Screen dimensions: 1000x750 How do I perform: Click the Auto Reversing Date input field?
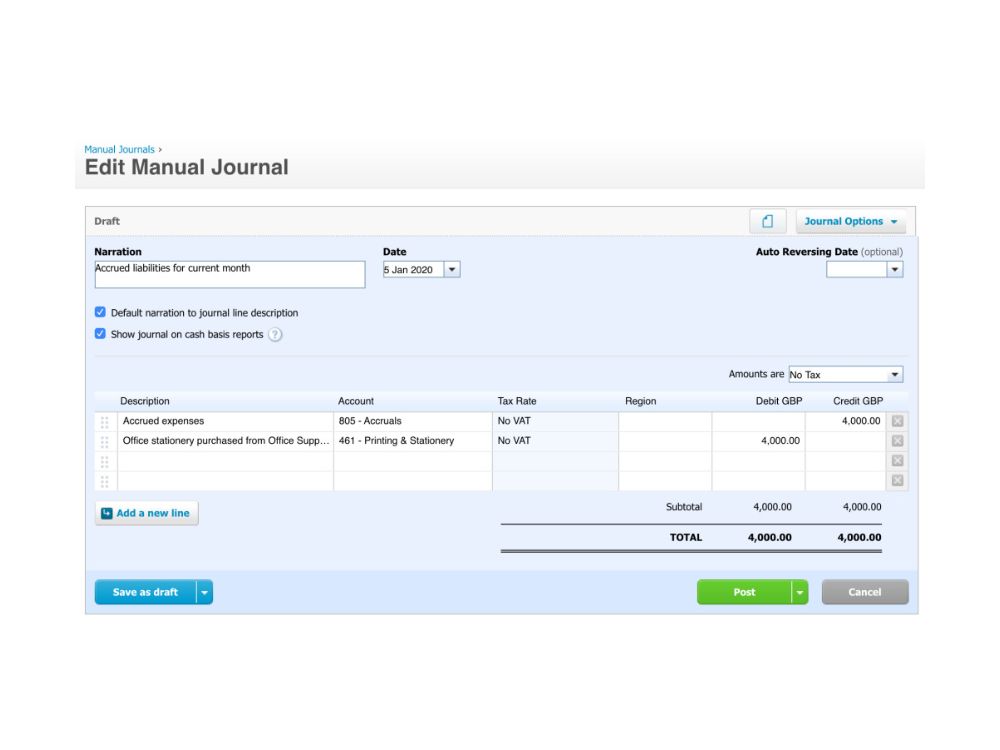(857, 269)
